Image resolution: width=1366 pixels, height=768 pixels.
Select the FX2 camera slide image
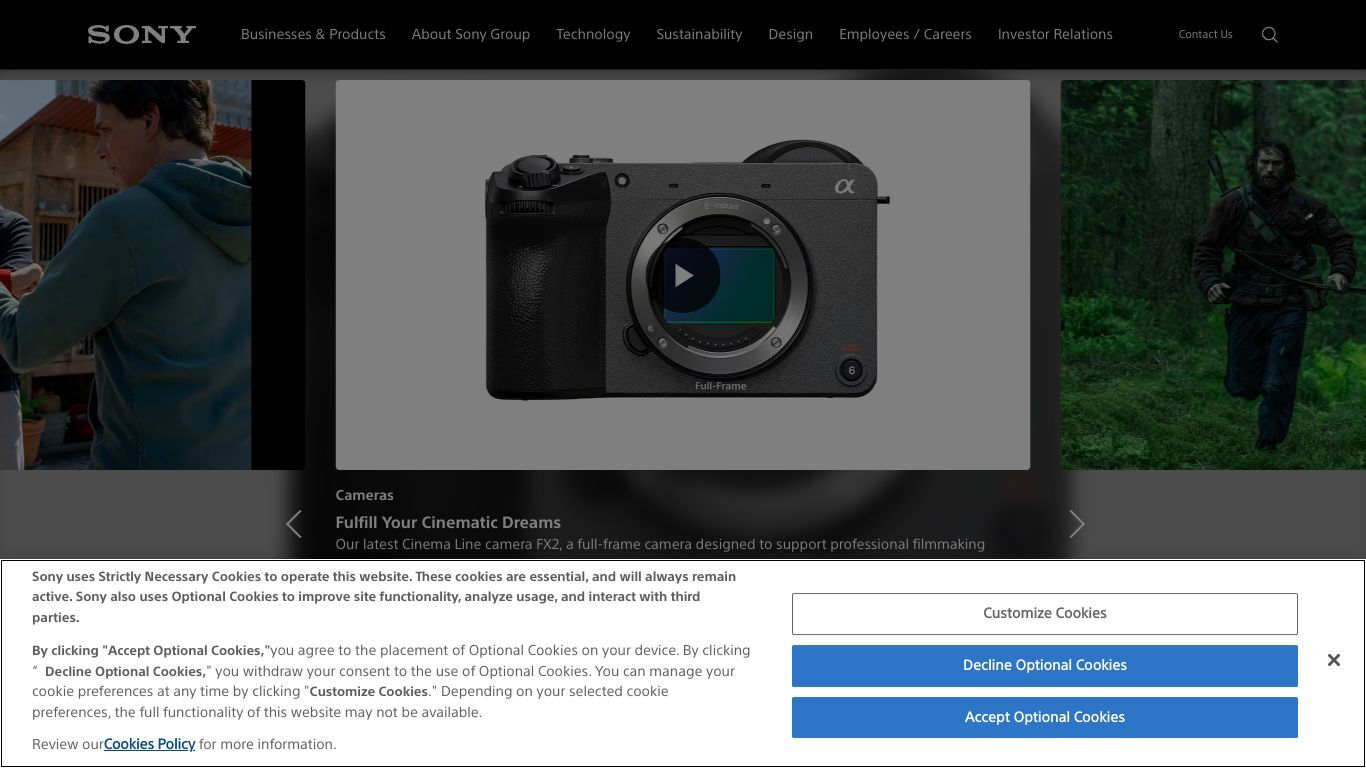click(683, 275)
